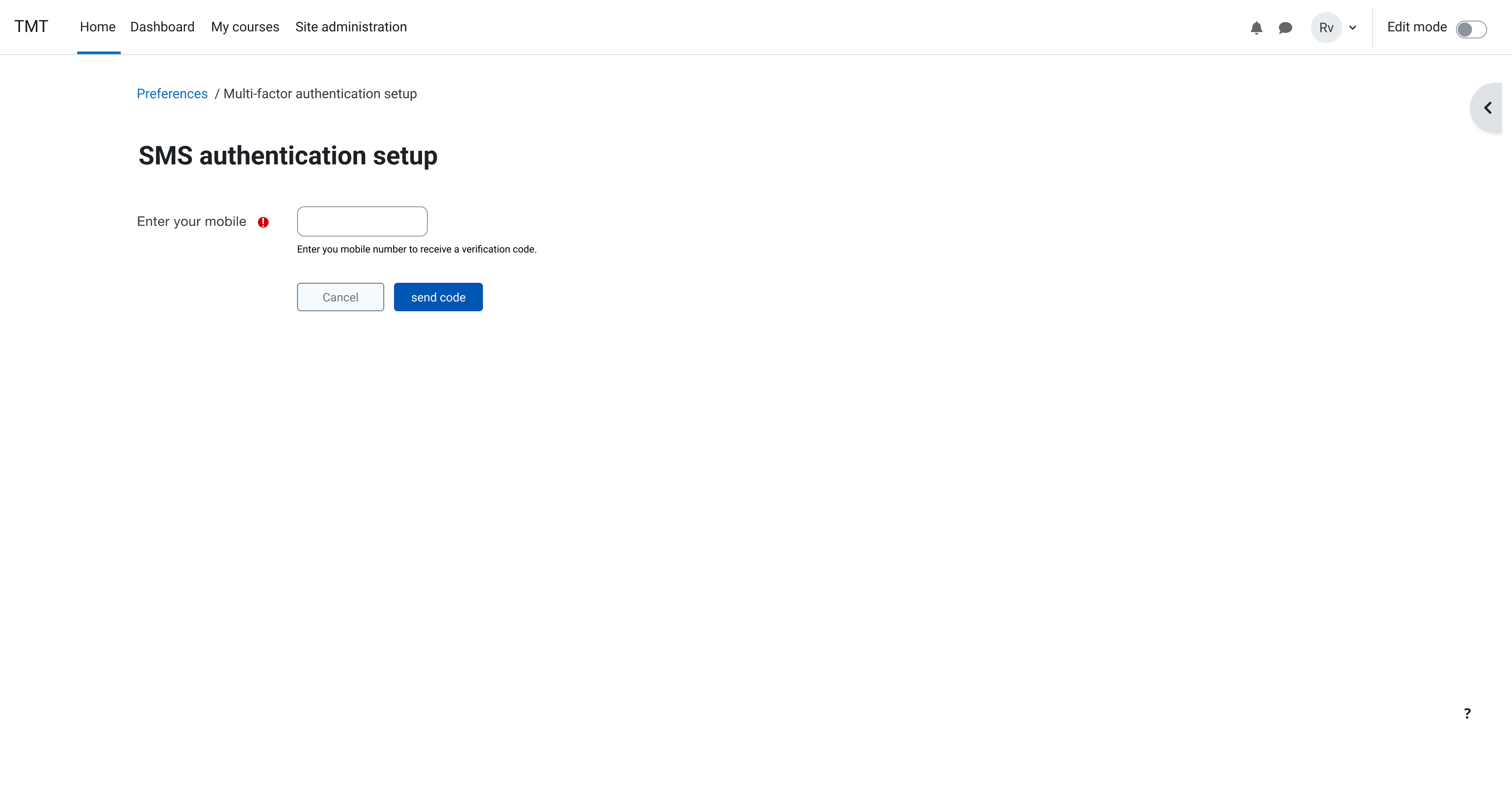Click the 'SMS authentication setup' heading
The image size is (1512, 795).
[x=288, y=156]
